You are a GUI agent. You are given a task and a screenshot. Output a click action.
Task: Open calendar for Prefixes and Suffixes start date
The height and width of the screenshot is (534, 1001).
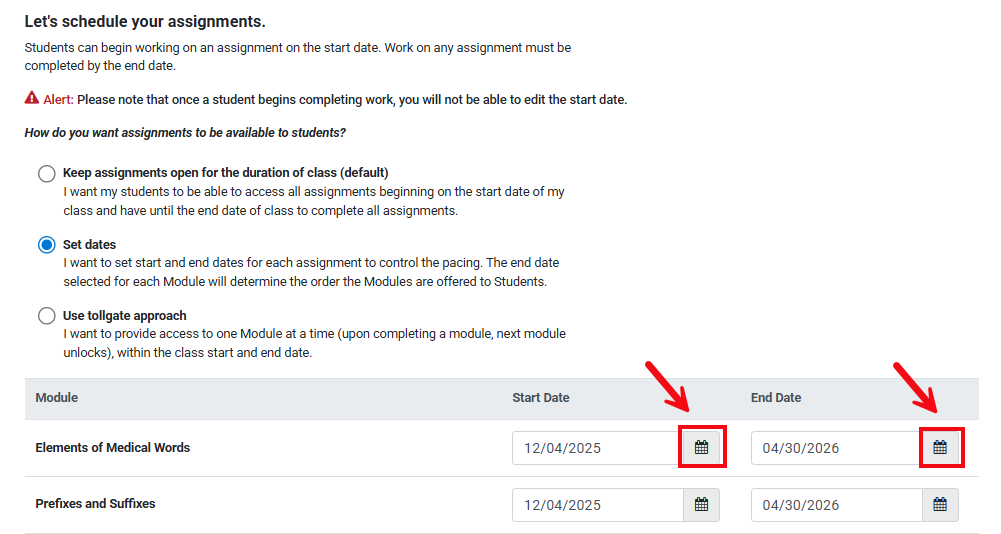point(701,505)
